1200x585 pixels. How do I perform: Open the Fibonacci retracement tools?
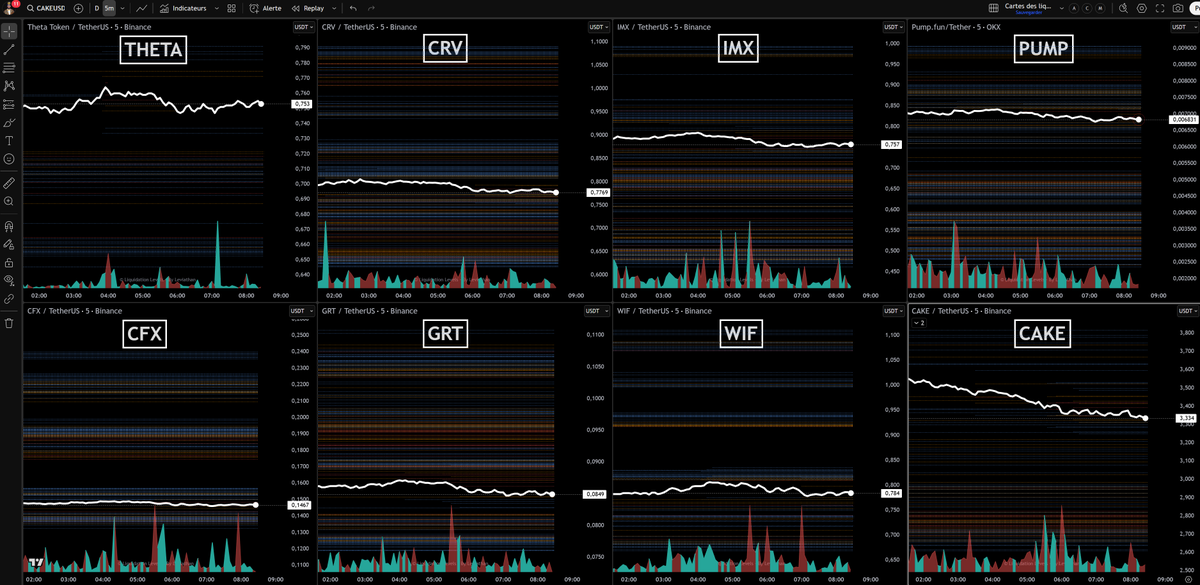9,67
